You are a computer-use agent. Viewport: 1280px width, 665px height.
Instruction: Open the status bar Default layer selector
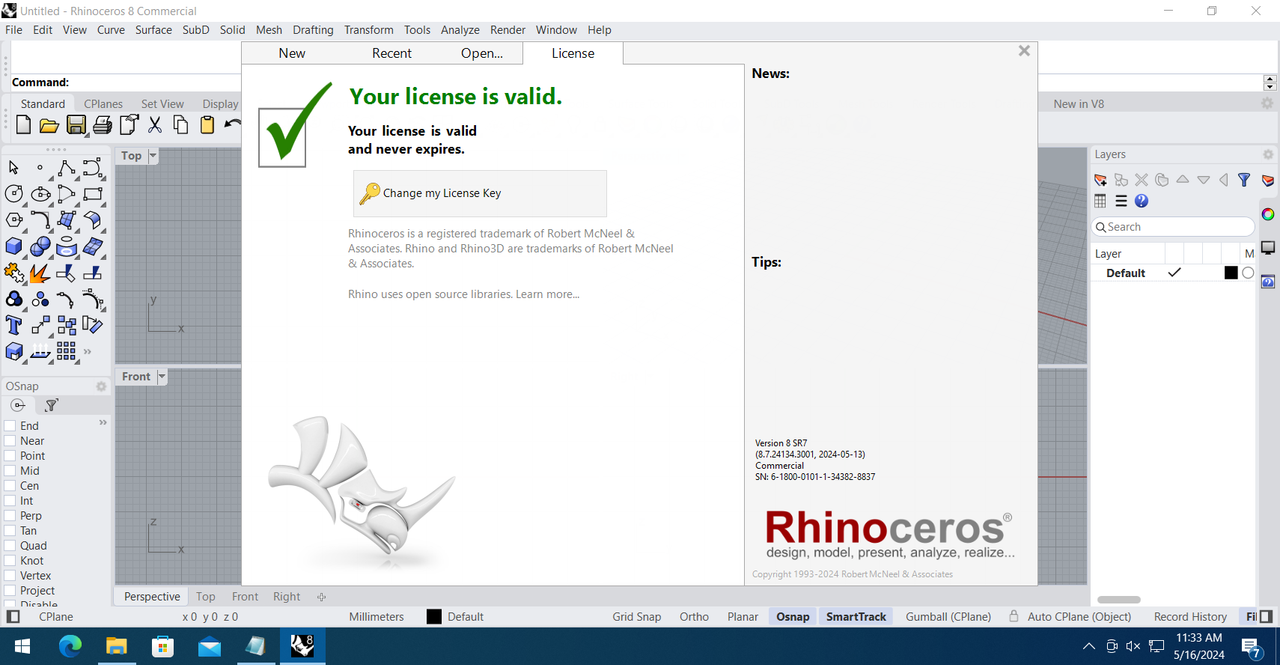click(x=455, y=617)
